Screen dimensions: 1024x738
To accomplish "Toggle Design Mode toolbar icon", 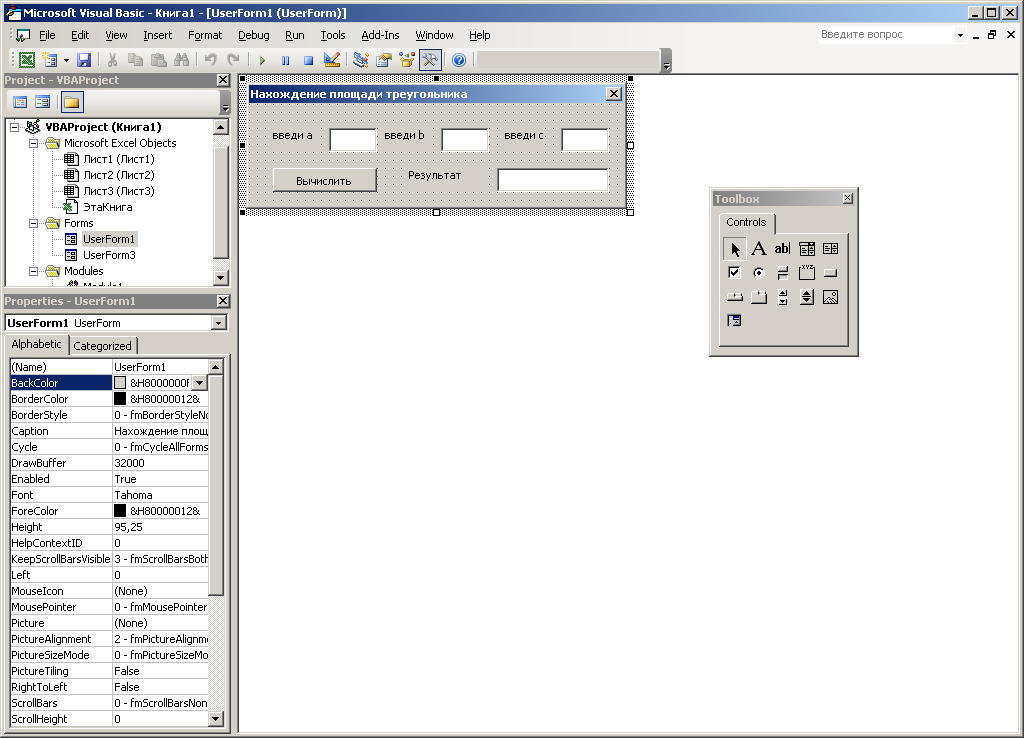I will pyautogui.click(x=332, y=60).
